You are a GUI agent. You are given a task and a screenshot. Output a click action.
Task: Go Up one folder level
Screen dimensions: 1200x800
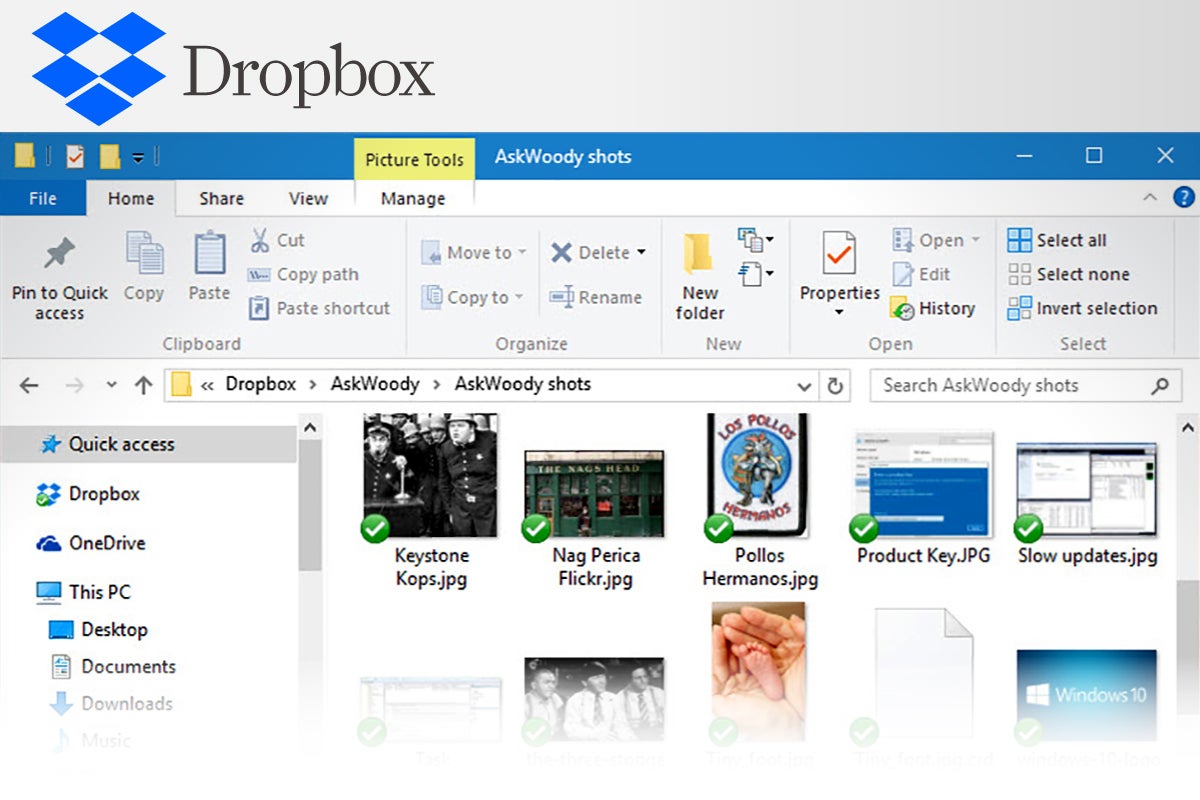143,385
